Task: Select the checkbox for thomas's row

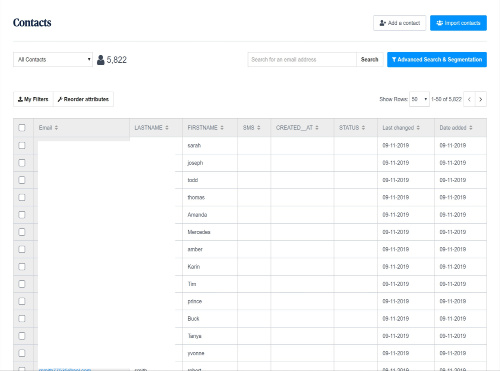Action: pyautogui.click(x=22, y=197)
